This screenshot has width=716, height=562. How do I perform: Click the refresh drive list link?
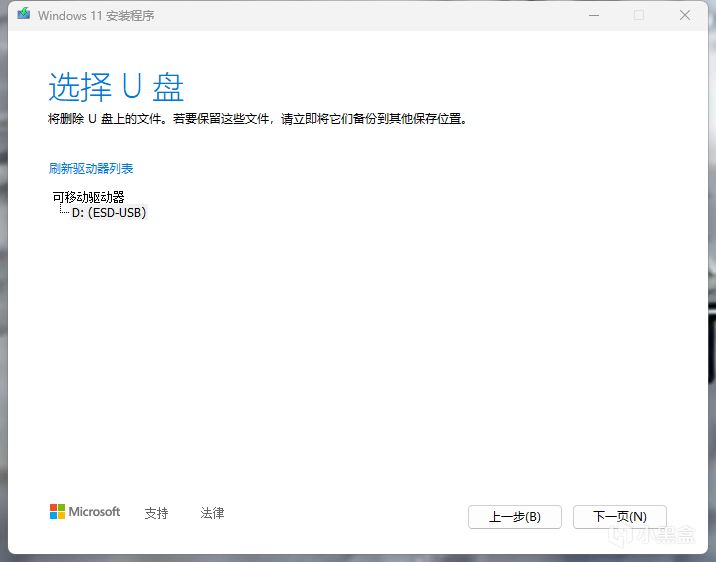point(91,168)
